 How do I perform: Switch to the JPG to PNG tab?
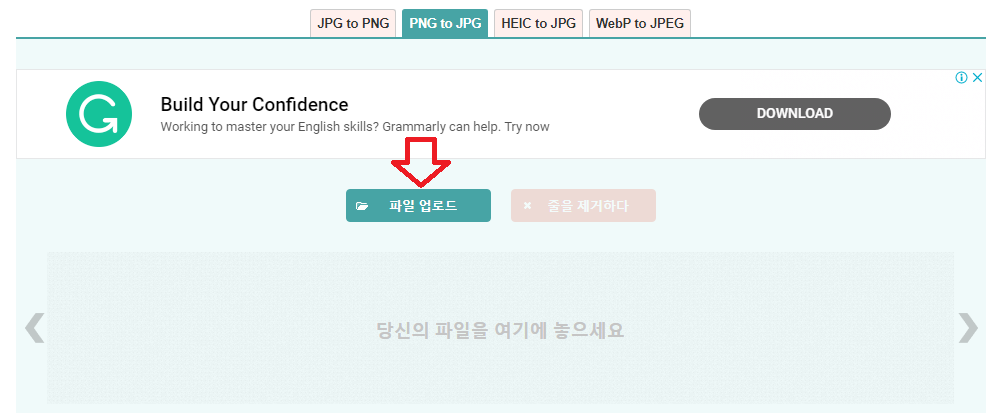click(x=353, y=23)
